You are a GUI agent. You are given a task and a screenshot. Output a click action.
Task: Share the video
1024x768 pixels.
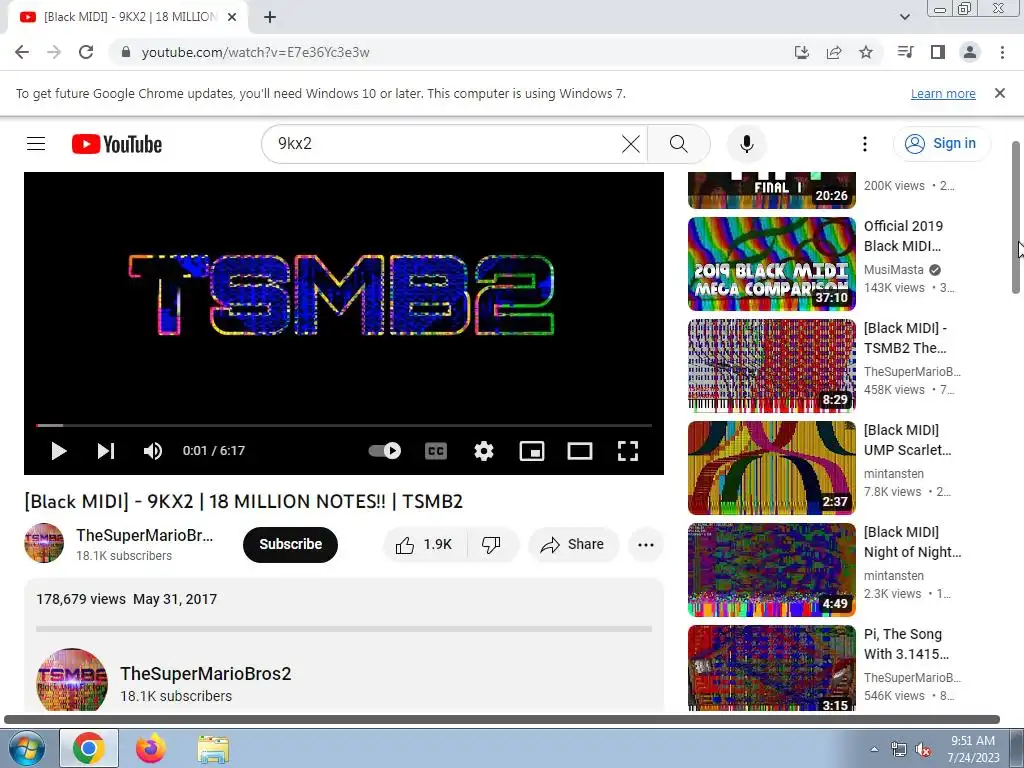click(573, 544)
